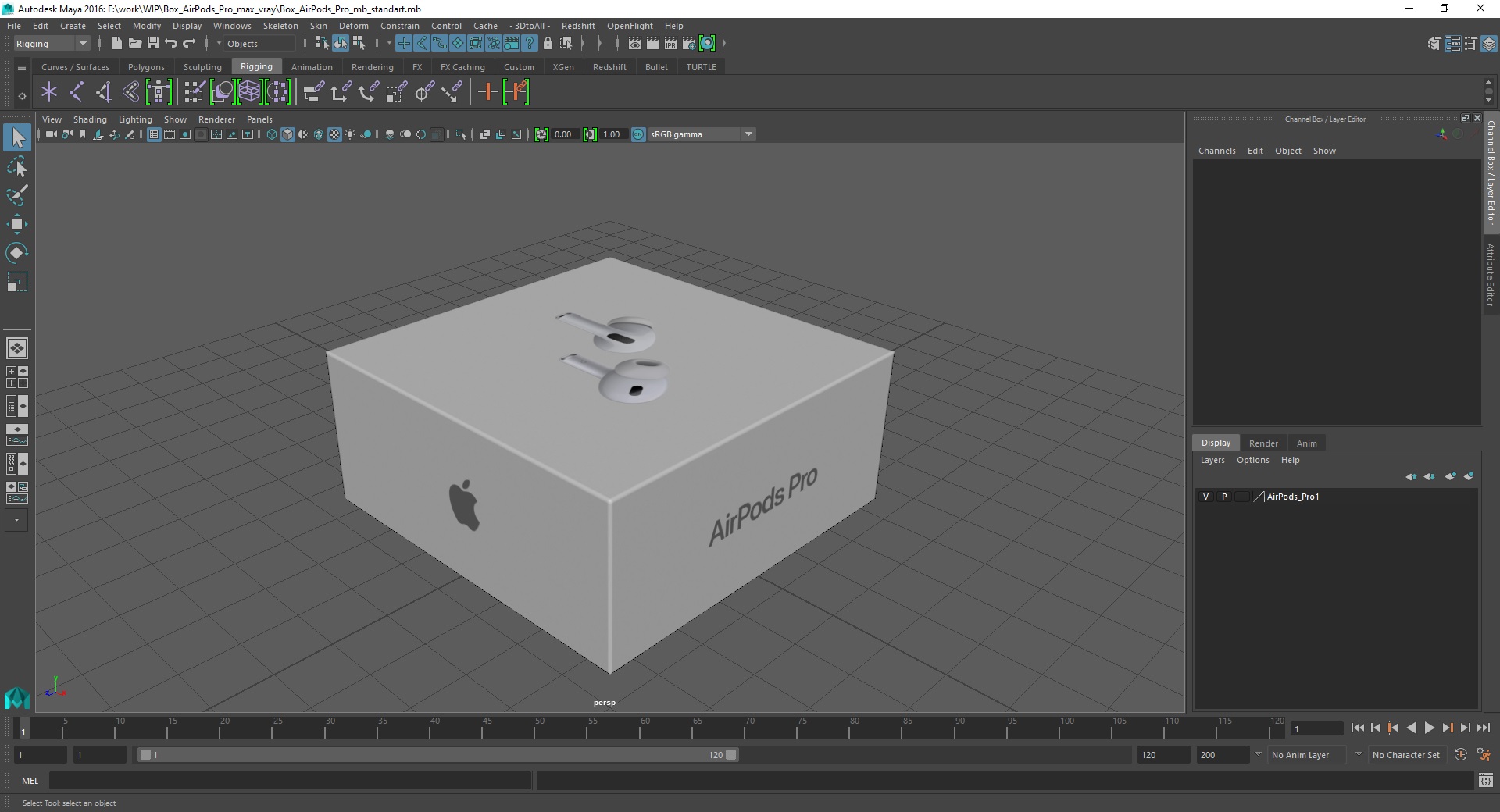The height and width of the screenshot is (812, 1500).
Task: Click the Save Scene disk icon
Action: coord(153,44)
